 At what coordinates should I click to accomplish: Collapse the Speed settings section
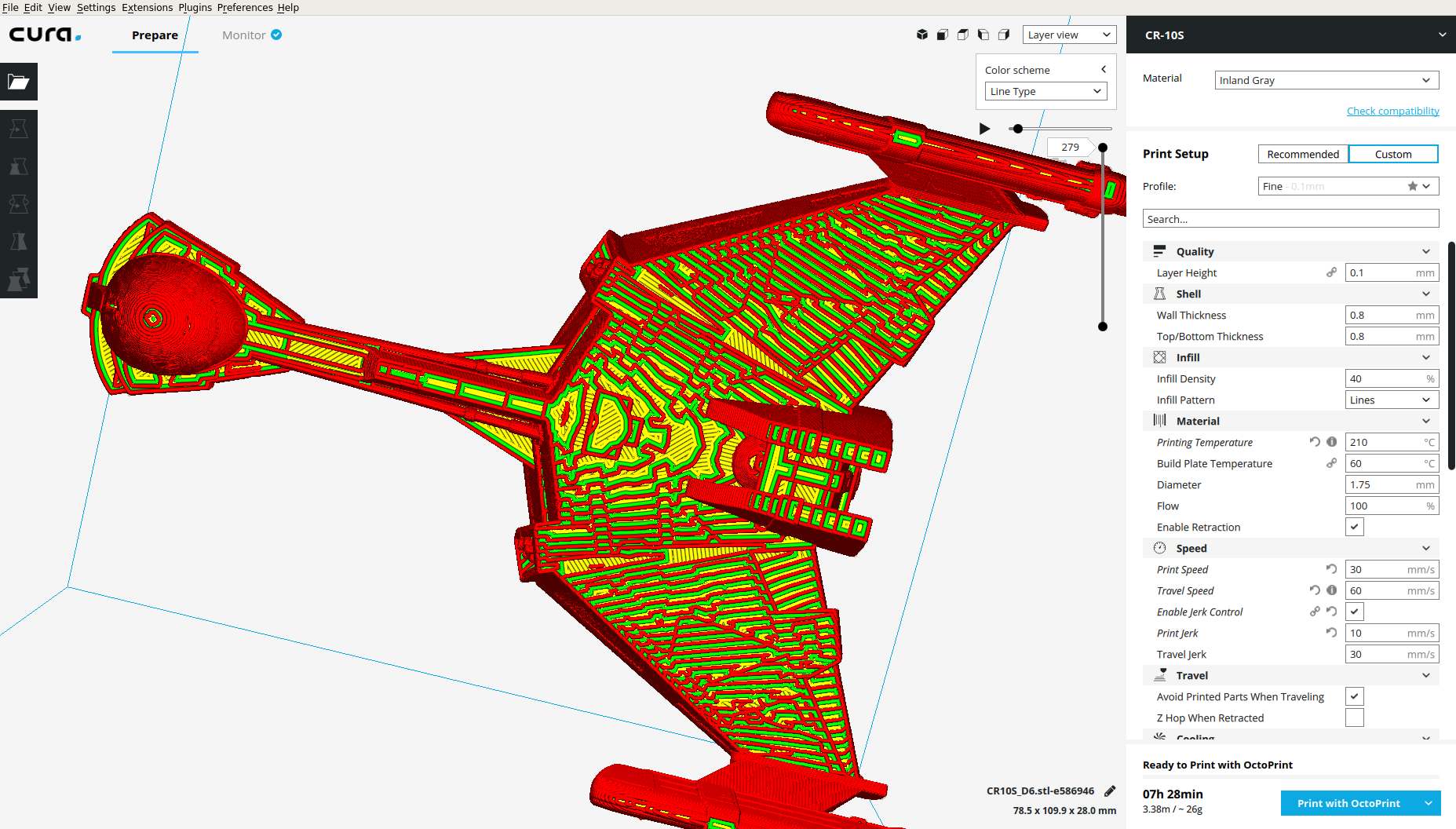pos(1291,548)
